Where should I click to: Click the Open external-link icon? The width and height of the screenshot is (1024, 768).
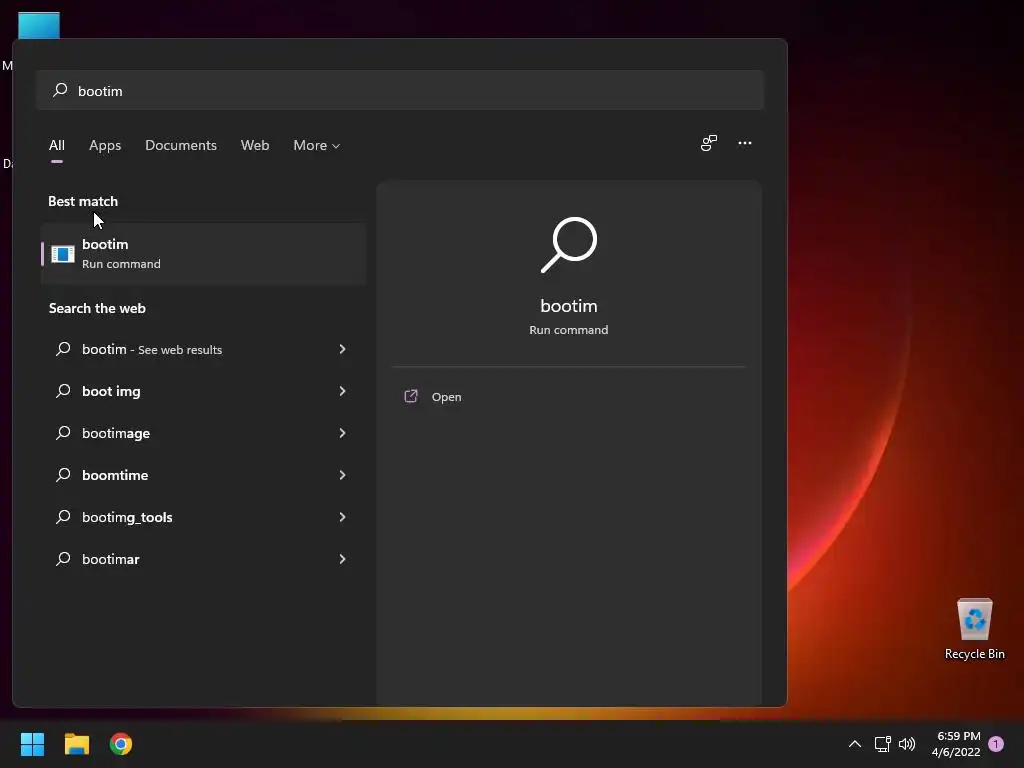coord(411,396)
